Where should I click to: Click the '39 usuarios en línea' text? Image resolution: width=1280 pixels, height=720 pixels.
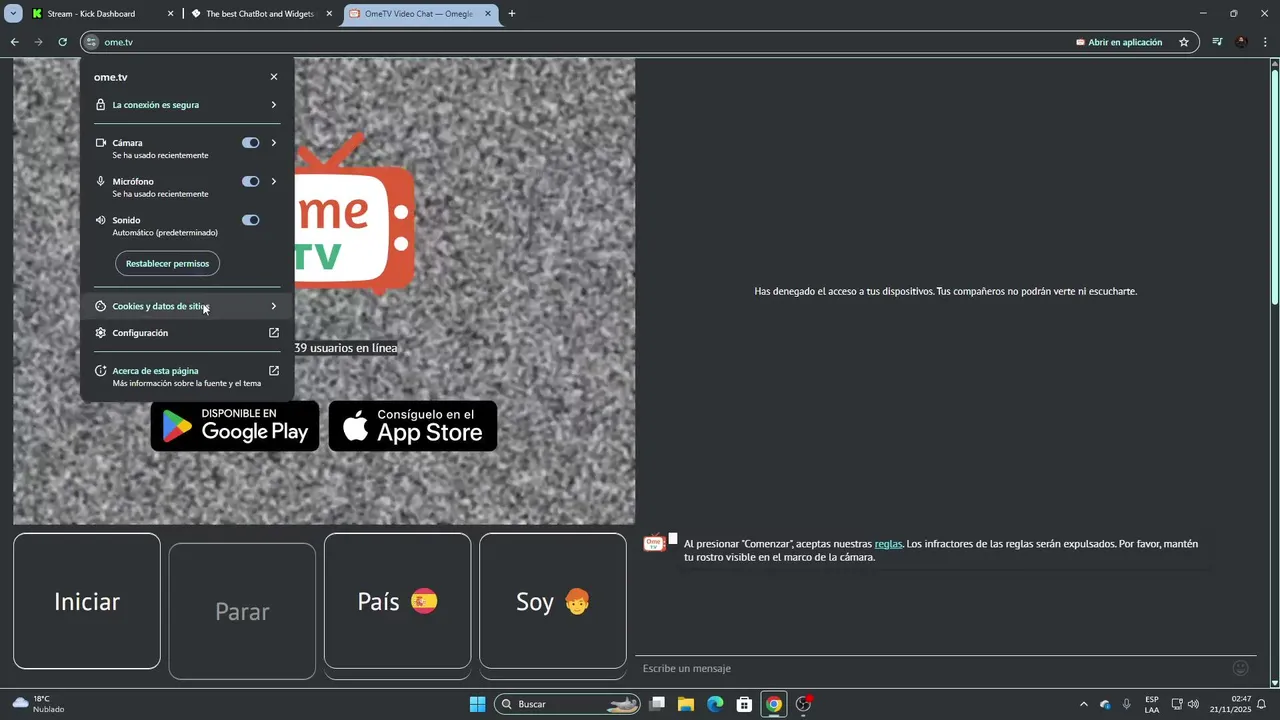[x=346, y=348]
